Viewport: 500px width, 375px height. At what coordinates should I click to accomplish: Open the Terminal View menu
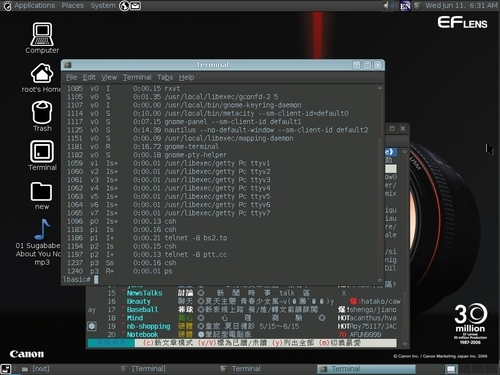click(109, 77)
